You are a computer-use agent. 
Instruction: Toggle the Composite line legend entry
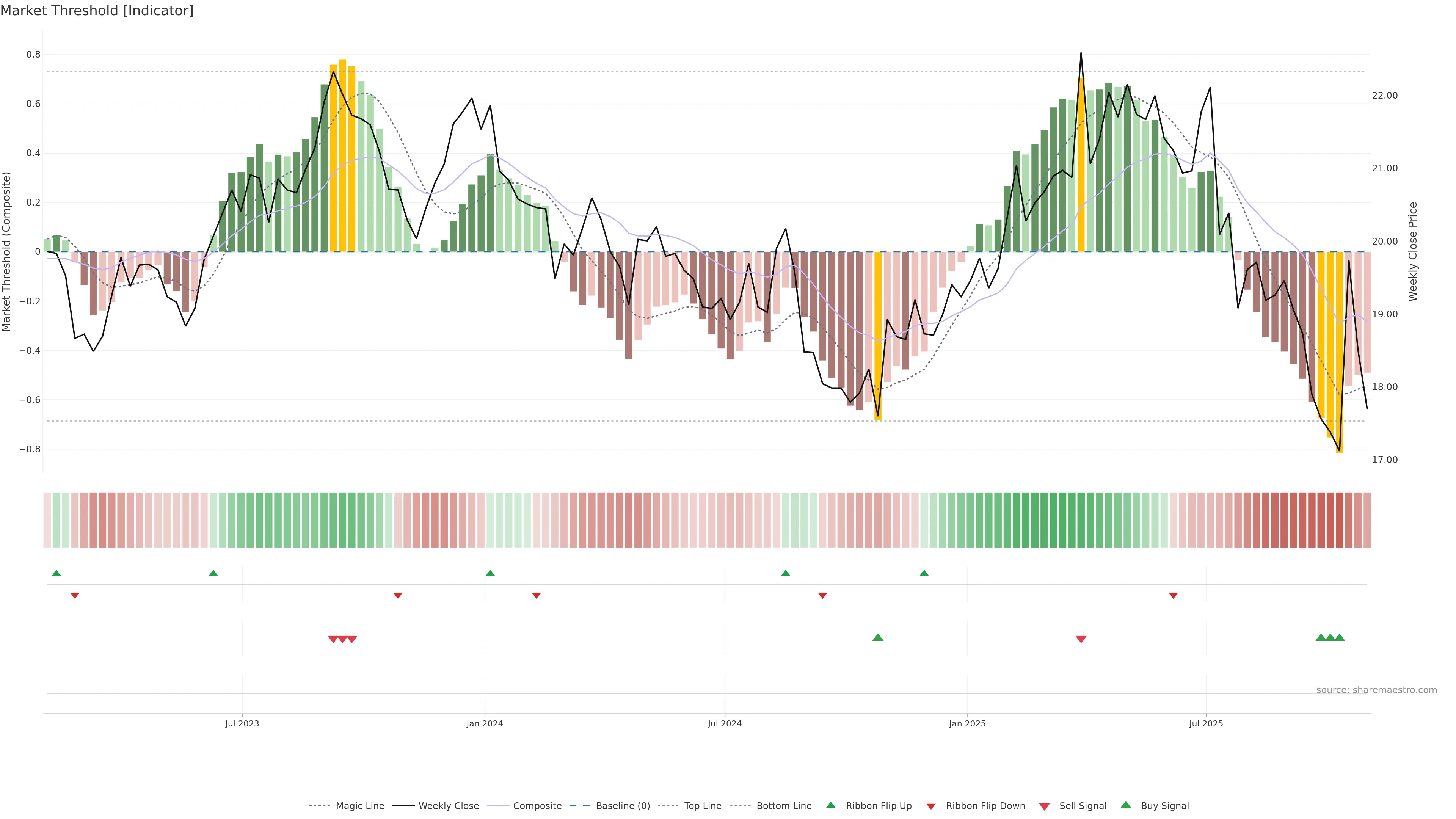pos(537,806)
